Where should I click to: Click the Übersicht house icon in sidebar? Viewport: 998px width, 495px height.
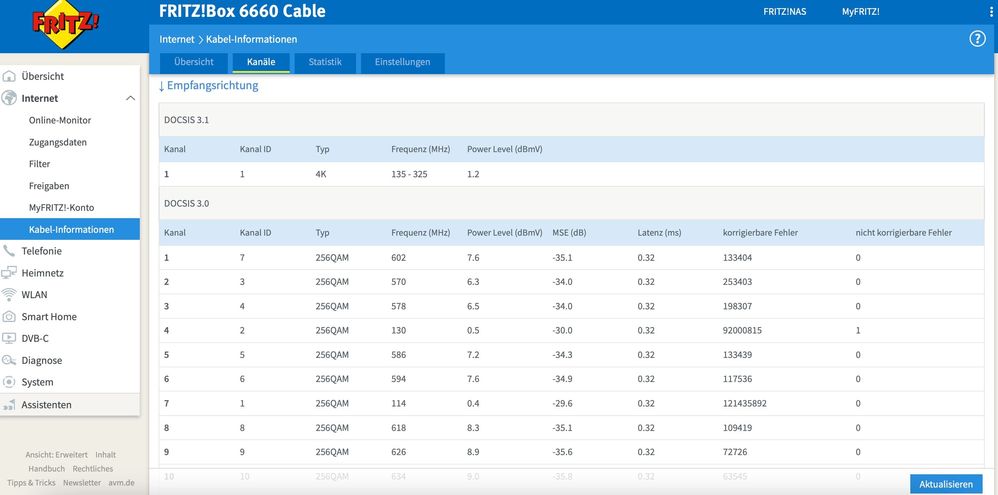pyautogui.click(x=9, y=76)
